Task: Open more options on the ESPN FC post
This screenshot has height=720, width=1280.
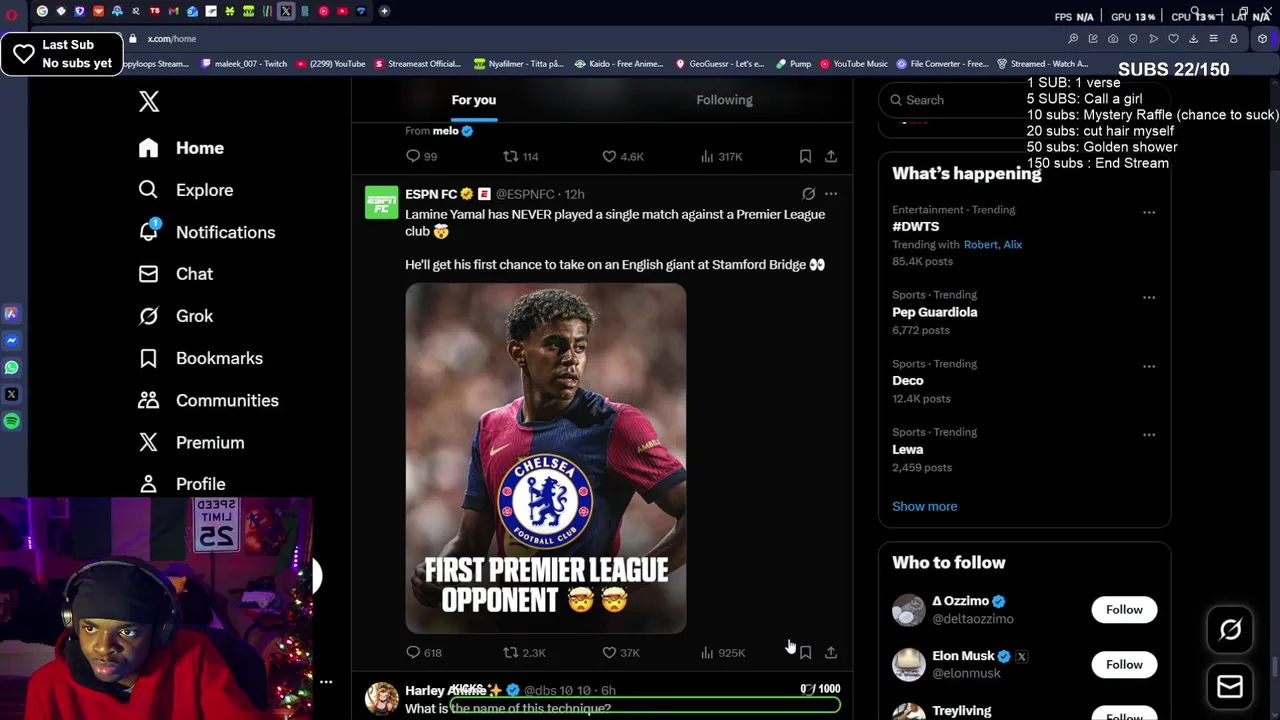Action: pos(831,194)
